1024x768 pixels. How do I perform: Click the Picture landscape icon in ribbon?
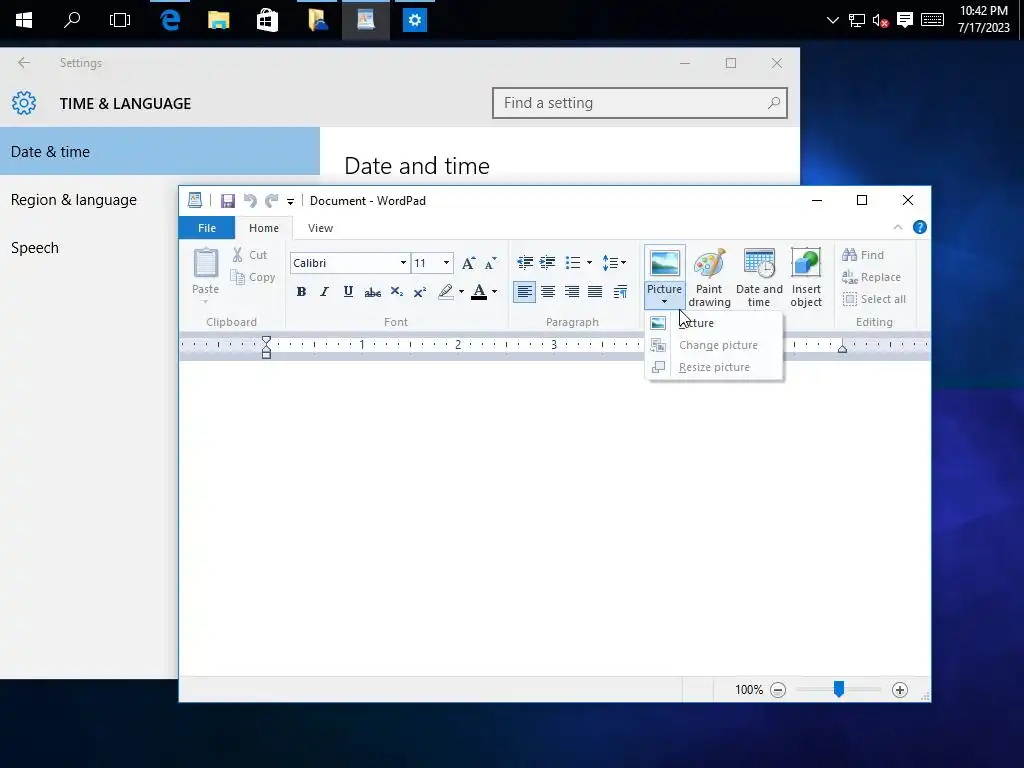click(664, 263)
